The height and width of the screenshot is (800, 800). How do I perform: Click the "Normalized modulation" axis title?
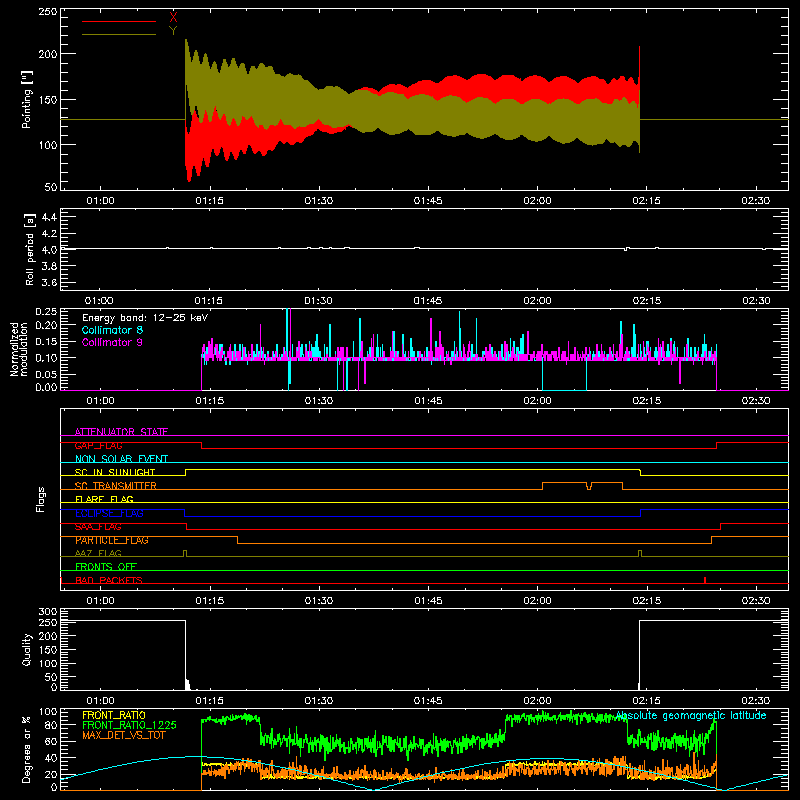(19, 349)
